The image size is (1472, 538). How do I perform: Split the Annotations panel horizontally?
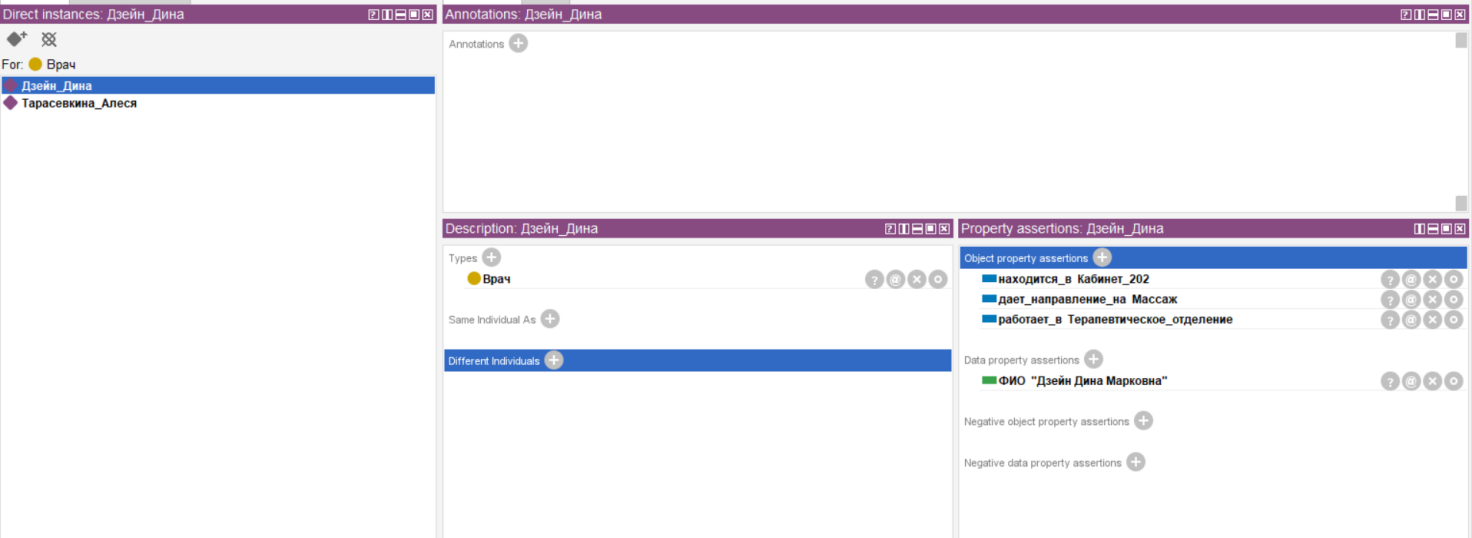pyautogui.click(x=1433, y=15)
